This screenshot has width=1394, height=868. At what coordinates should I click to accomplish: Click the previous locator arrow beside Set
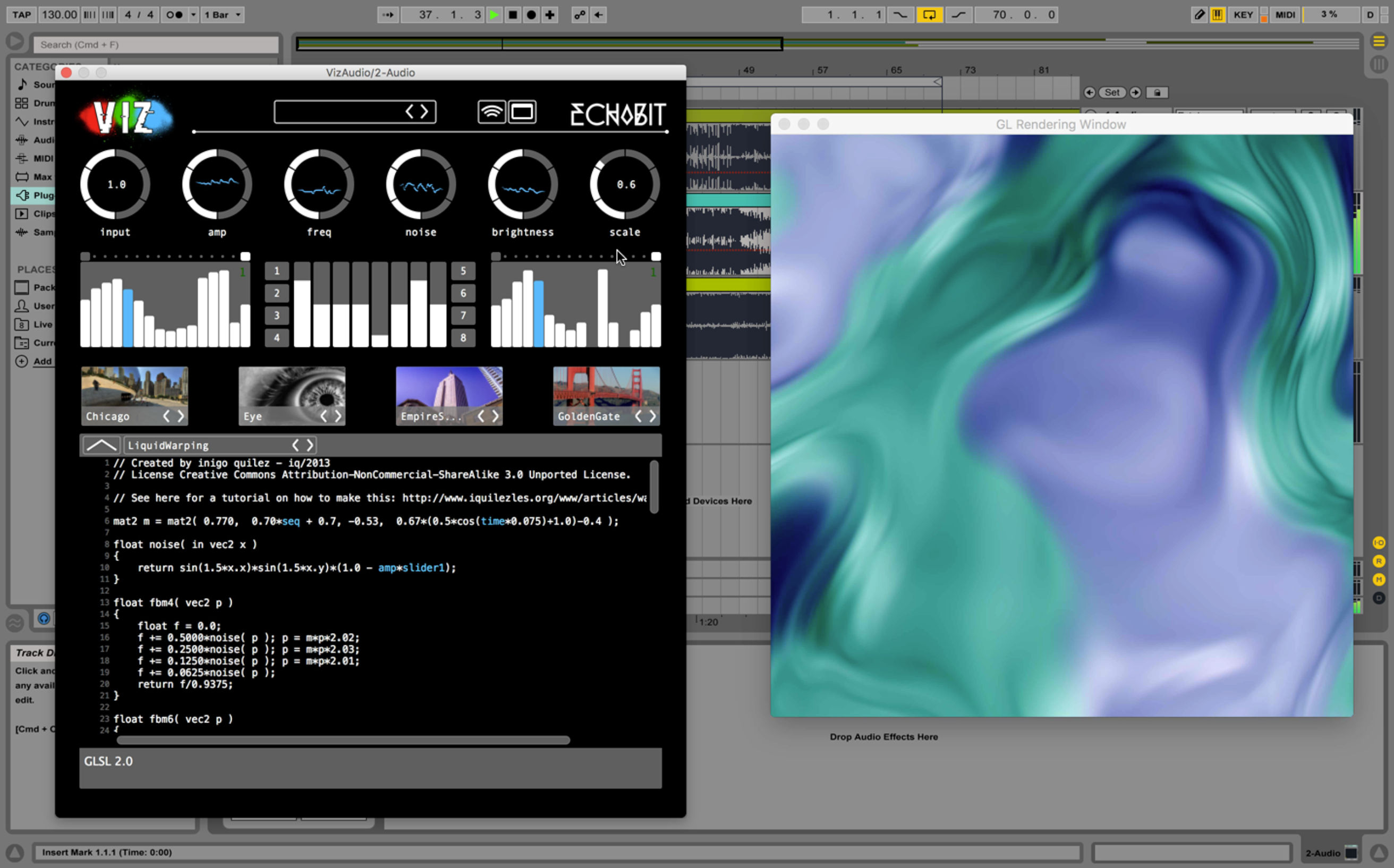1089,92
